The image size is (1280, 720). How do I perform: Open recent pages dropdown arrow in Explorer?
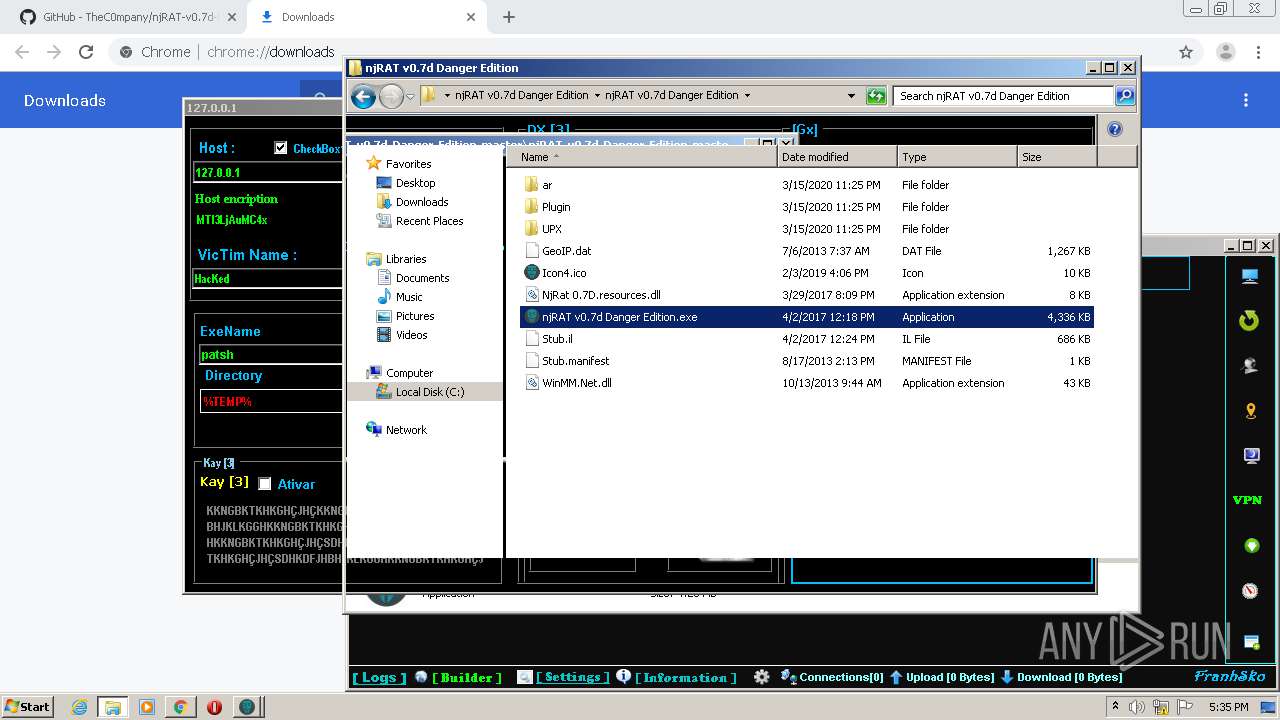click(x=410, y=97)
